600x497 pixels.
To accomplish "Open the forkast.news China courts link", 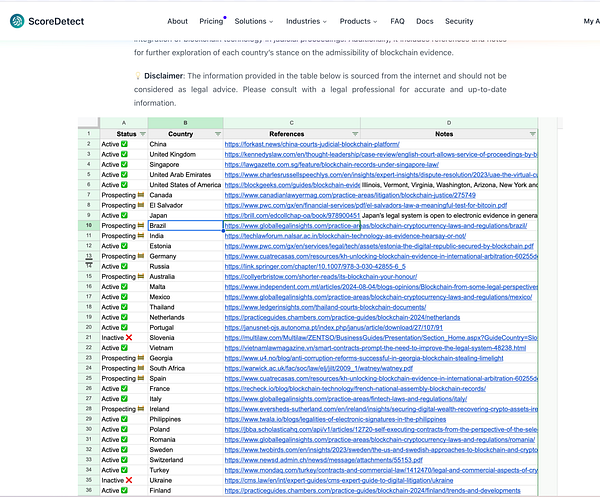I will [x=312, y=144].
